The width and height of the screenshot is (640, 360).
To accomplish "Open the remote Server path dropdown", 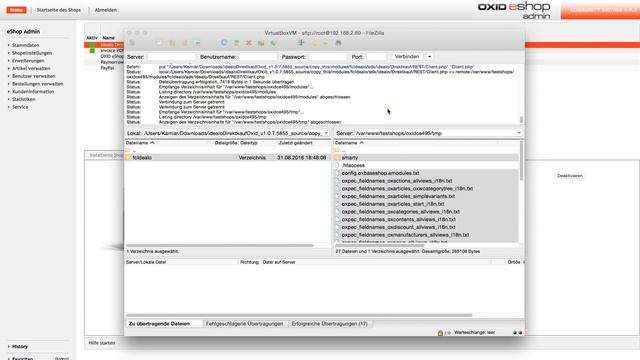I will (x=518, y=133).
